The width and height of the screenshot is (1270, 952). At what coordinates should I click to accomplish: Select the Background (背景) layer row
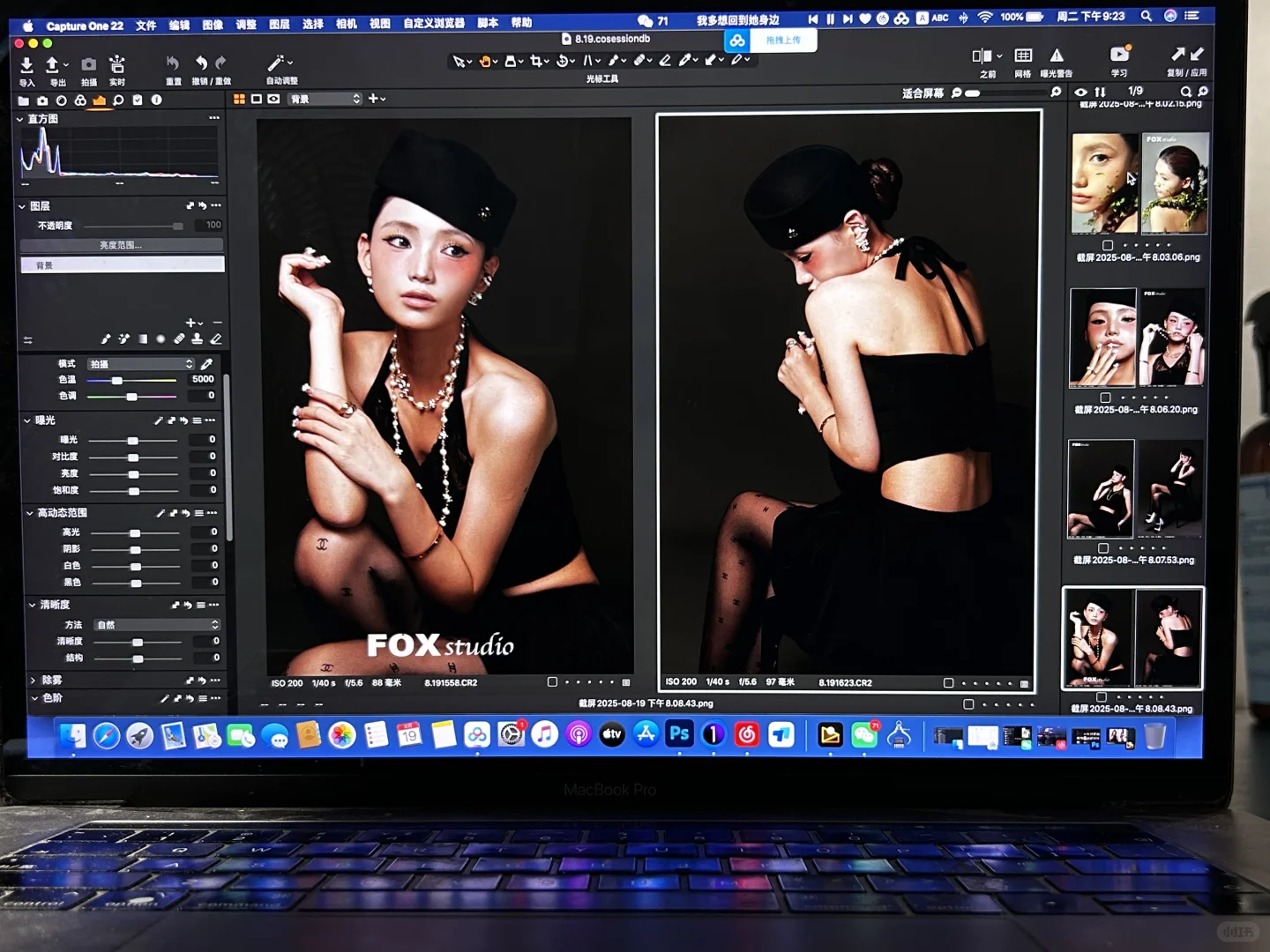click(122, 264)
